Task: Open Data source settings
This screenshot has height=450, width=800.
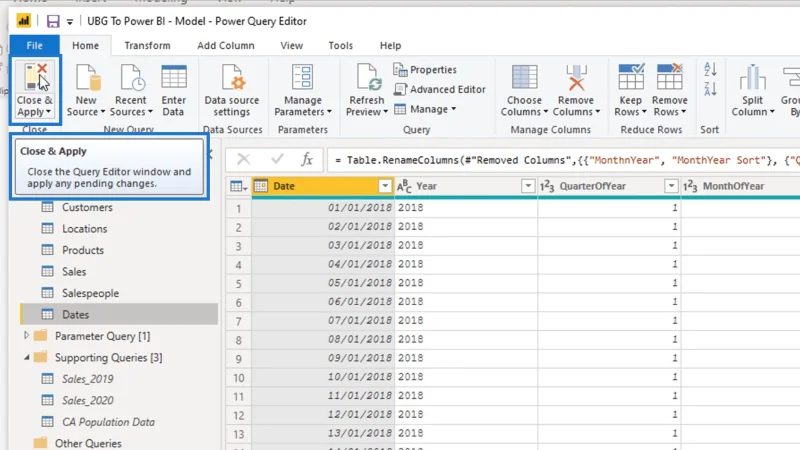Action: [x=232, y=91]
